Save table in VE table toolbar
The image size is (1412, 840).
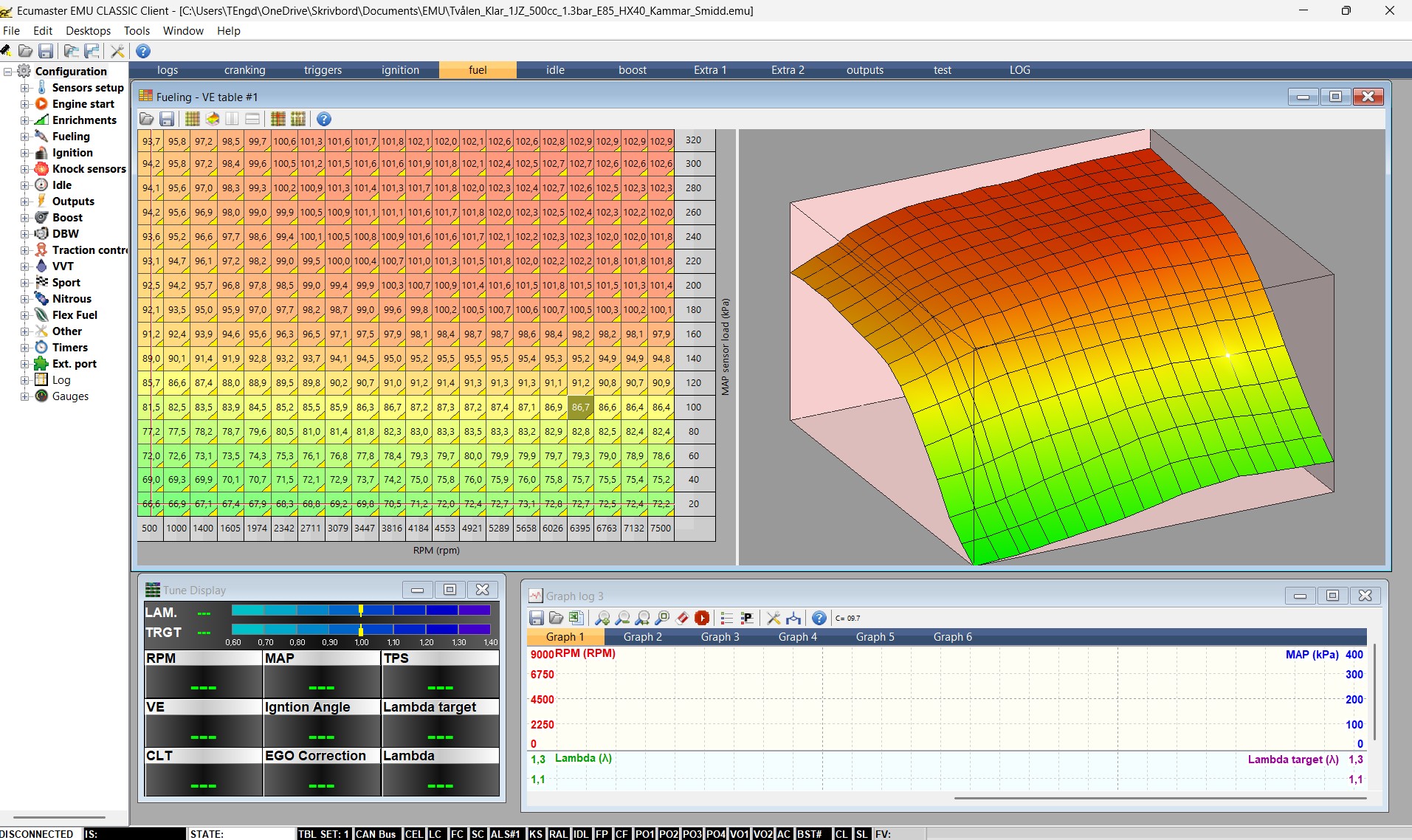[x=167, y=119]
